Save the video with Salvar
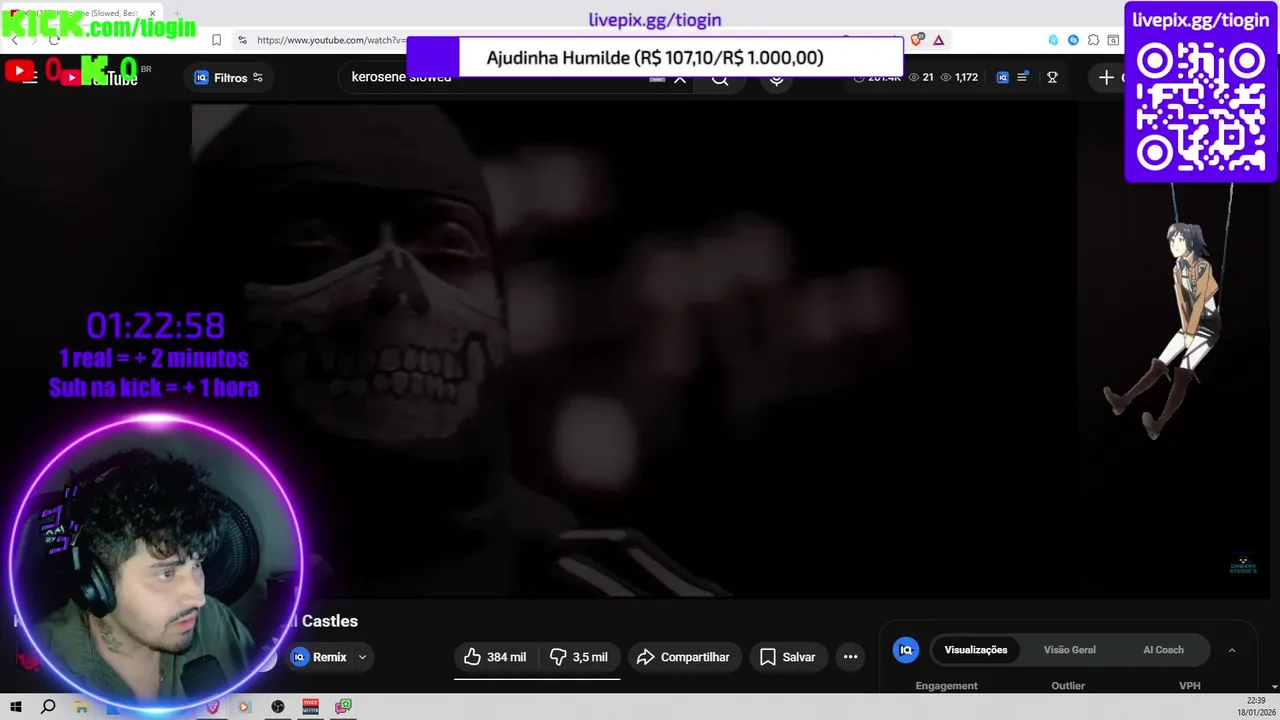This screenshot has width=1280, height=720. pos(788,657)
